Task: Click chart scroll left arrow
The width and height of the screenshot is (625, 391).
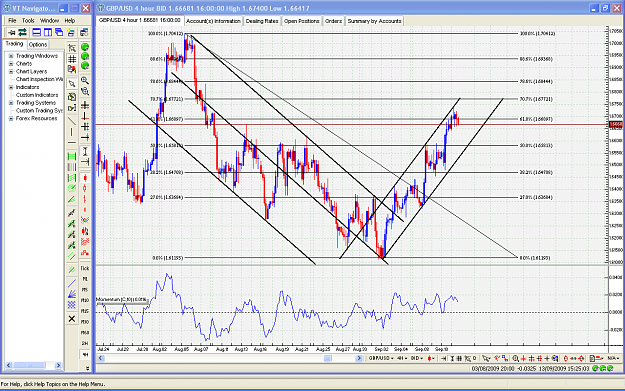Action: [x=101, y=358]
